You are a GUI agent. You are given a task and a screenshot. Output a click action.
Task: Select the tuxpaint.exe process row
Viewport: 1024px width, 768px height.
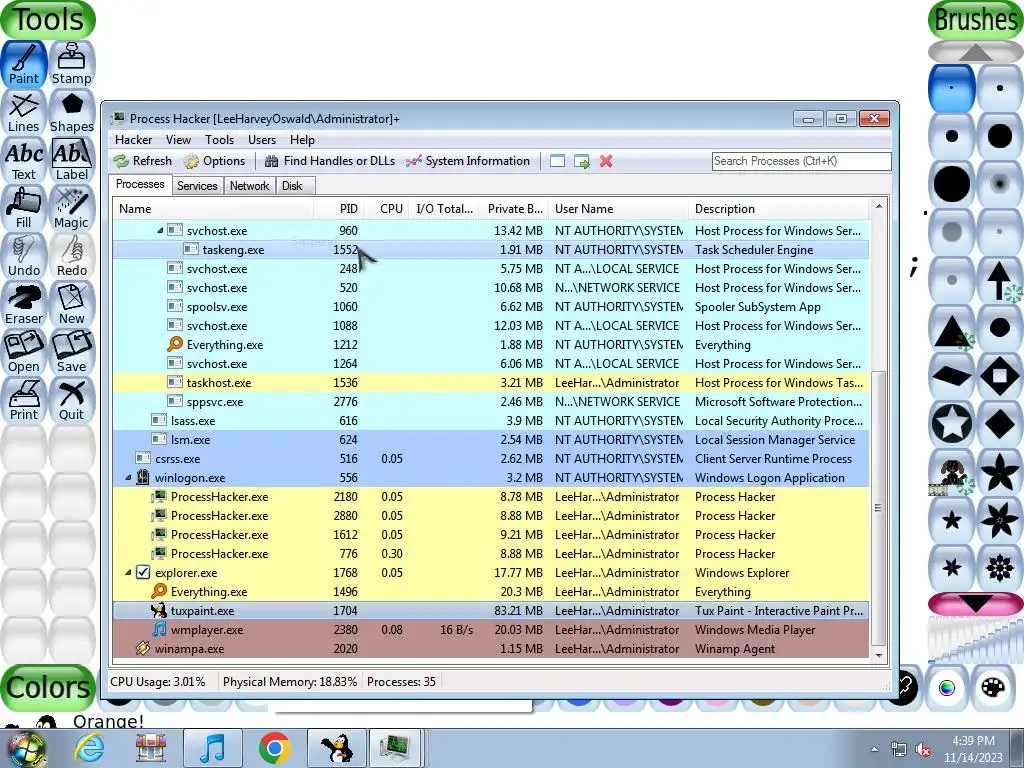(x=491, y=611)
